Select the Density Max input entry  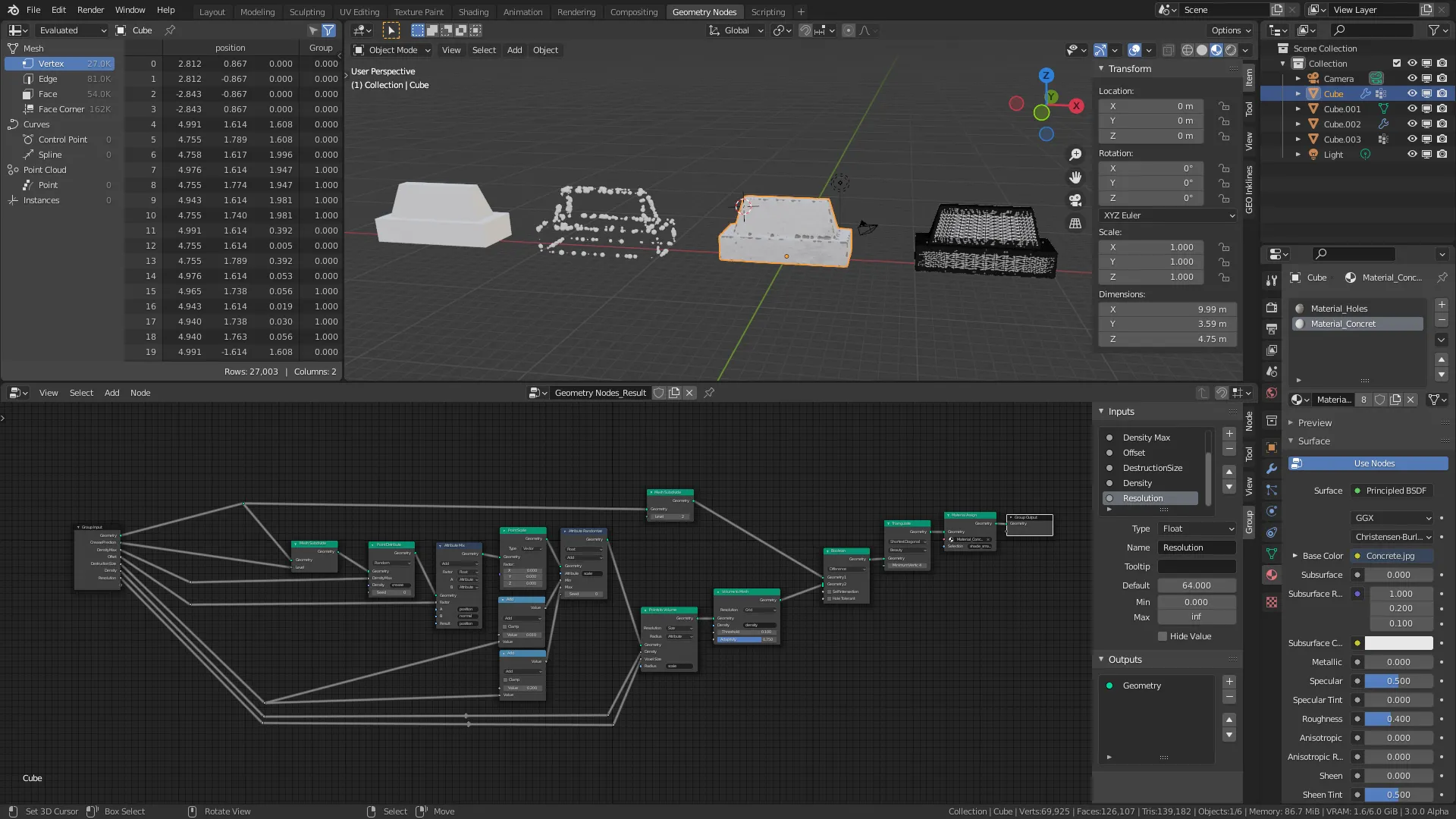click(x=1147, y=438)
